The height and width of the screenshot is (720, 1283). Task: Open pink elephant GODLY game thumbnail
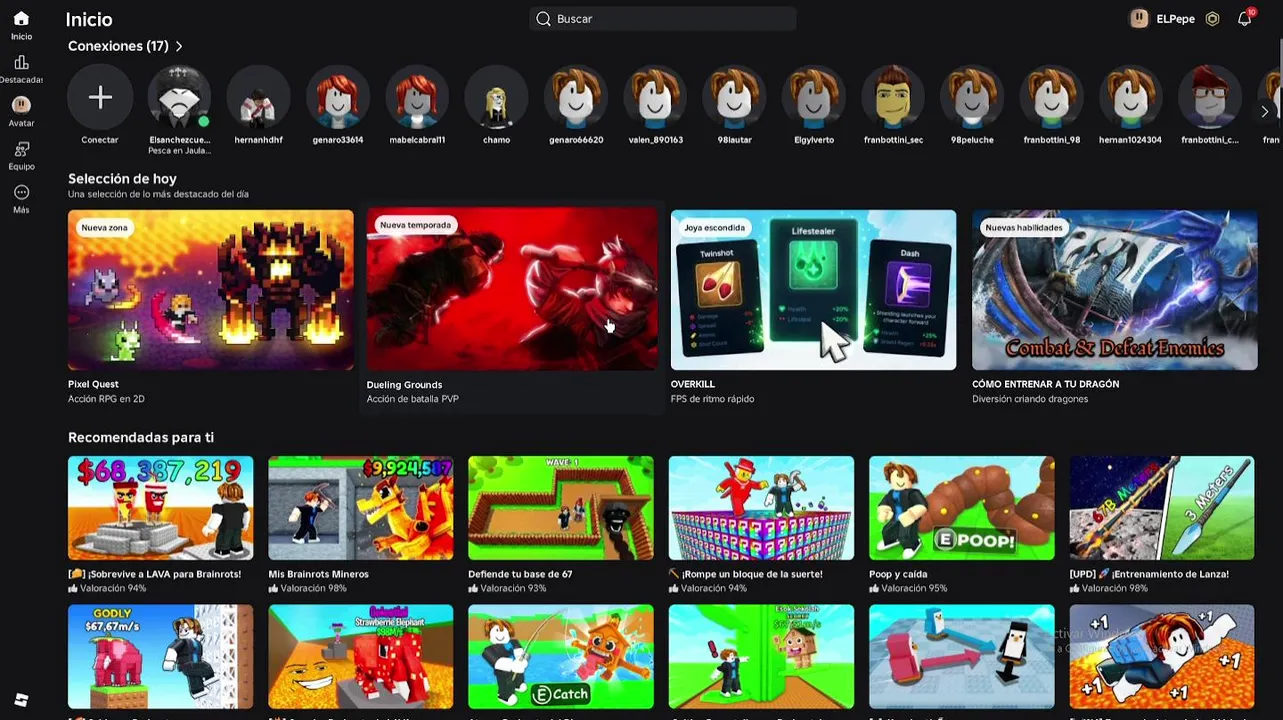161,656
